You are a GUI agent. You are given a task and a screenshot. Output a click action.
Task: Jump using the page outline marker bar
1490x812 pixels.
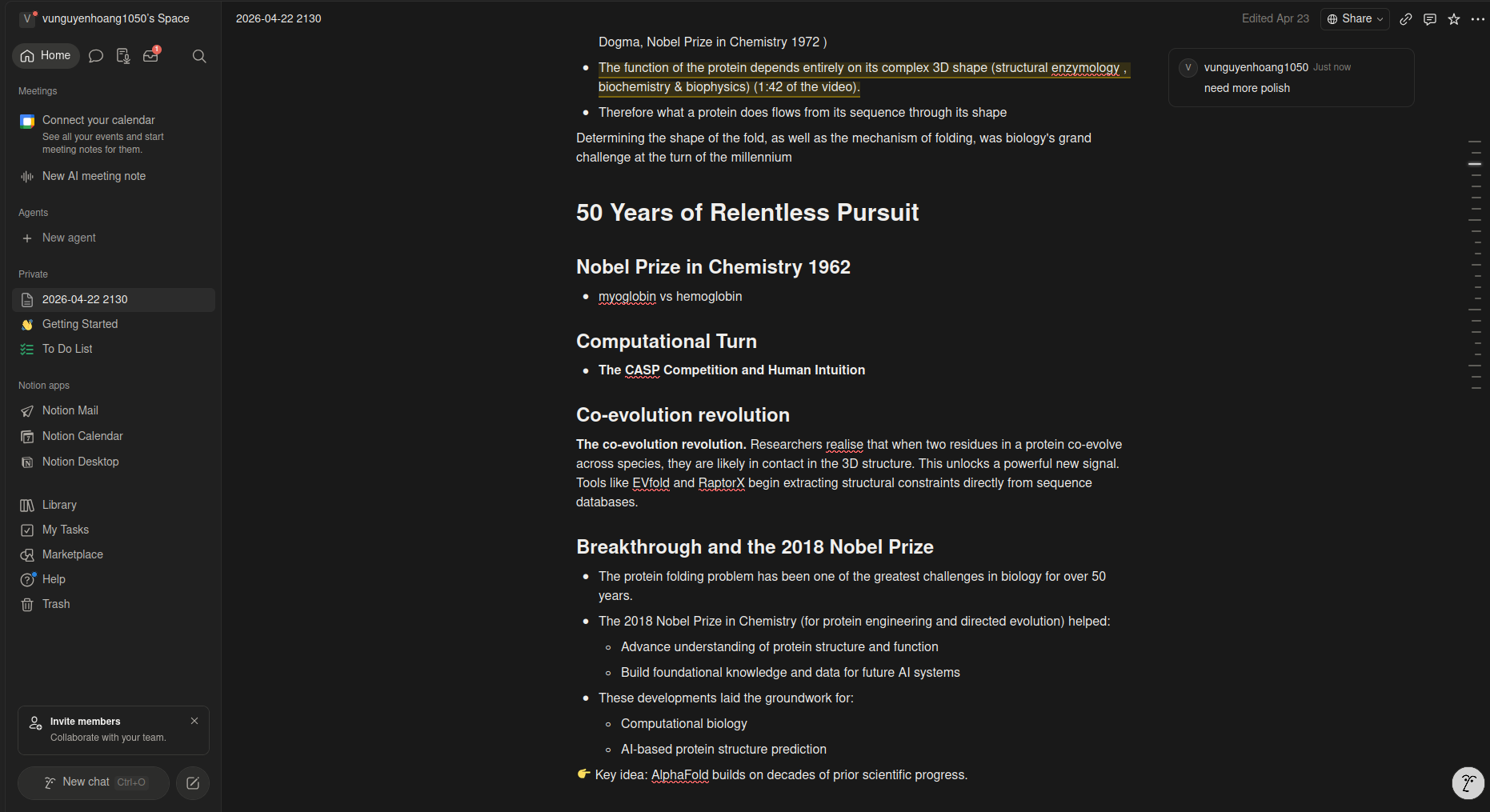(x=1475, y=265)
